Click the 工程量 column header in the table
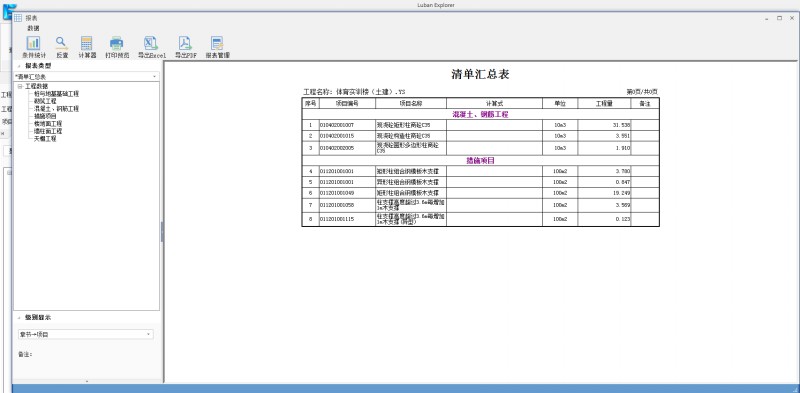 (x=604, y=103)
